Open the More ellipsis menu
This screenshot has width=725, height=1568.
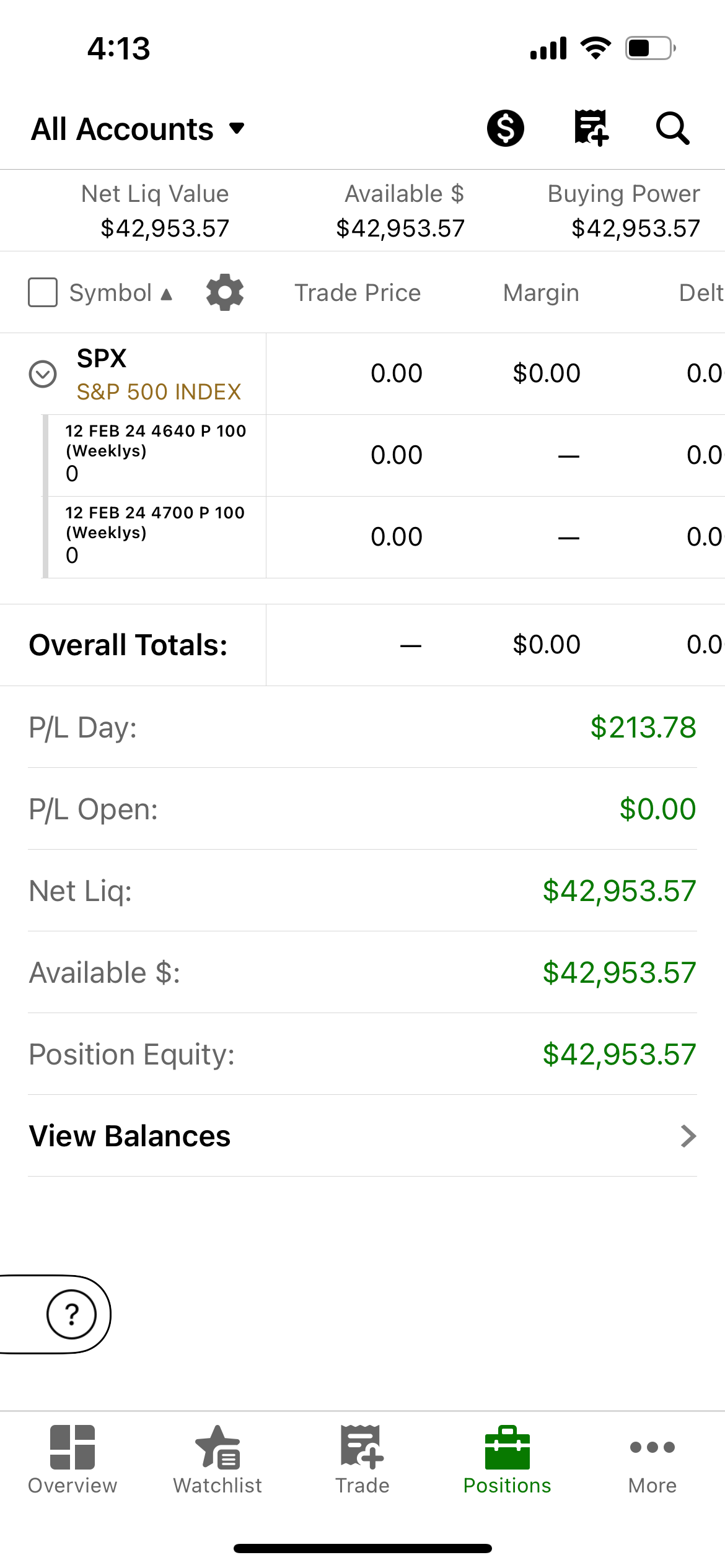click(652, 1447)
